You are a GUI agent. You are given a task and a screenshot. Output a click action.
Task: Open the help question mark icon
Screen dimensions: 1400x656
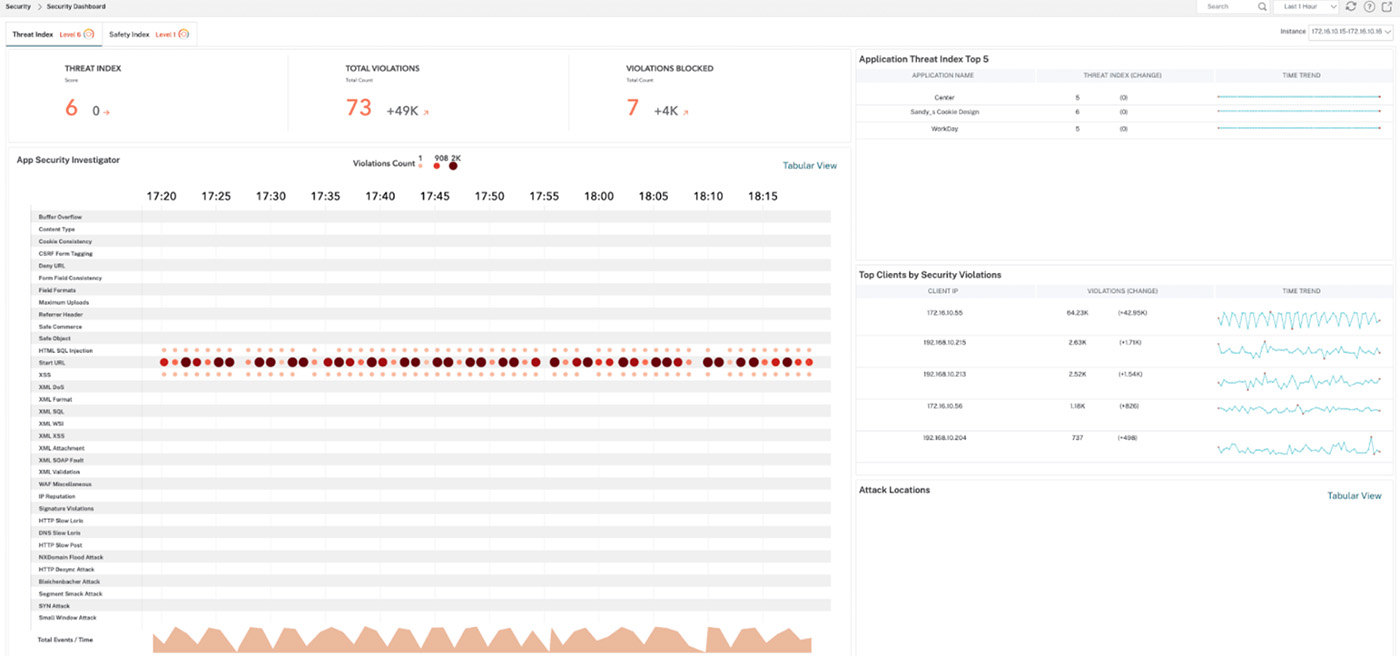click(x=1369, y=6)
